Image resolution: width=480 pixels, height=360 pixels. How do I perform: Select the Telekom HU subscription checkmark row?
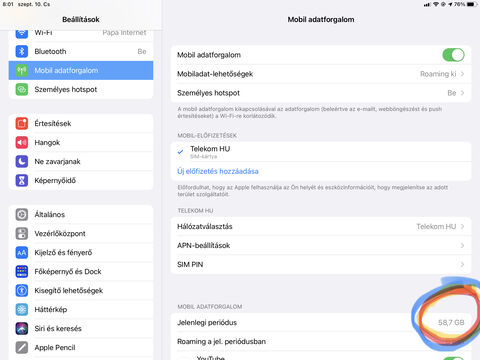321,152
